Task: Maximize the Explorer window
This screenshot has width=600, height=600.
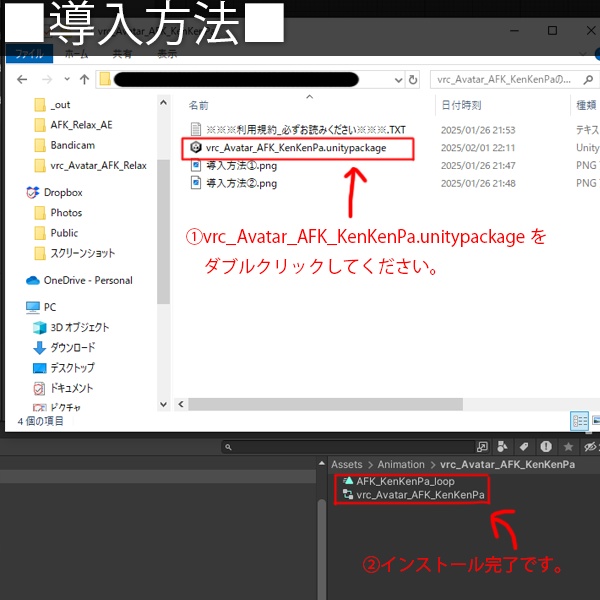Action: tap(552, 30)
